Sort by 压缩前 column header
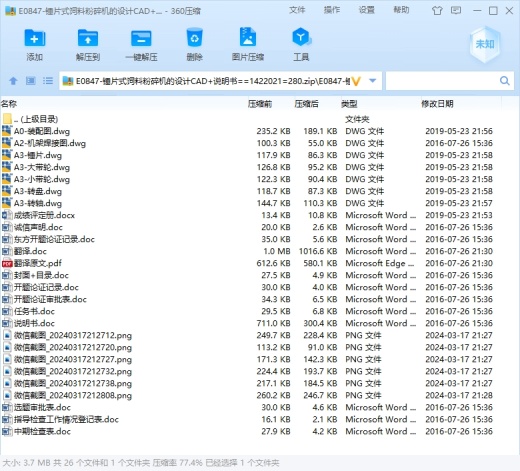 [260, 104]
